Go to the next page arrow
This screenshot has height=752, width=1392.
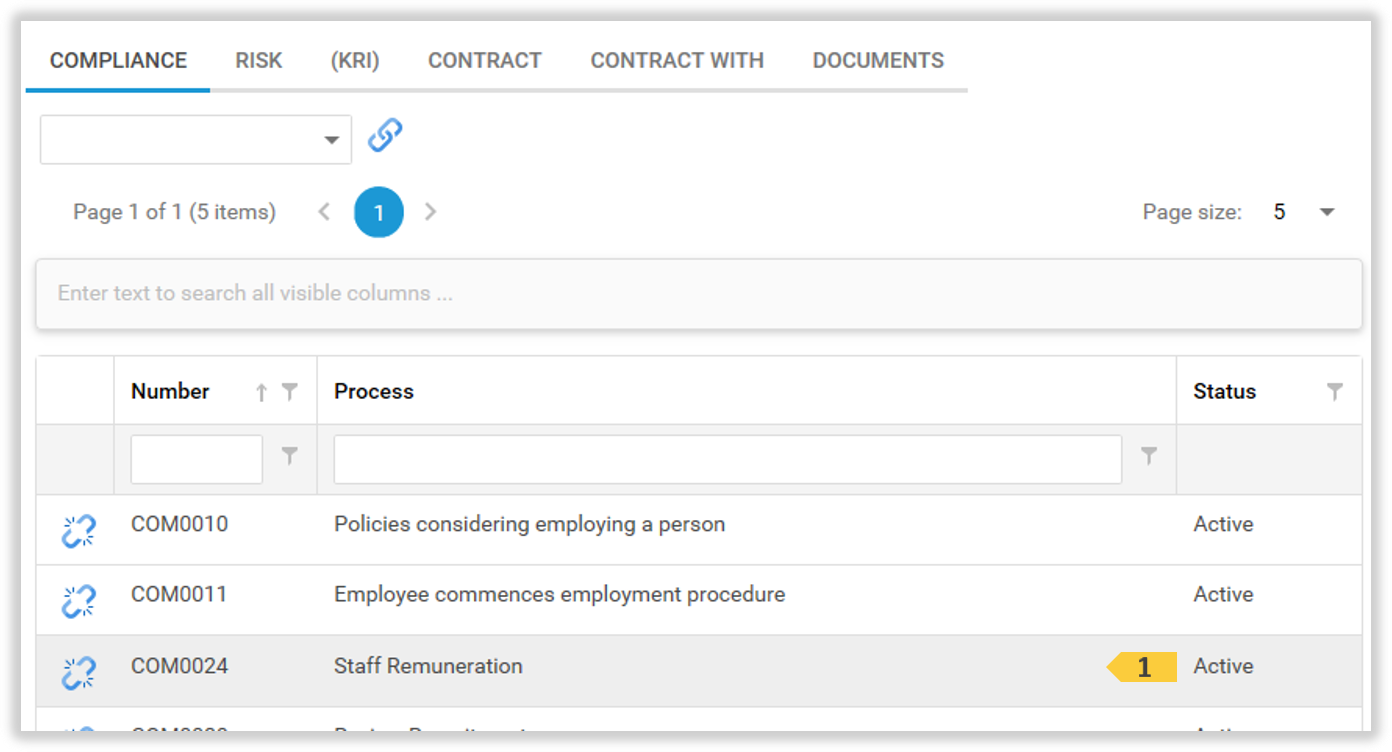click(x=431, y=212)
